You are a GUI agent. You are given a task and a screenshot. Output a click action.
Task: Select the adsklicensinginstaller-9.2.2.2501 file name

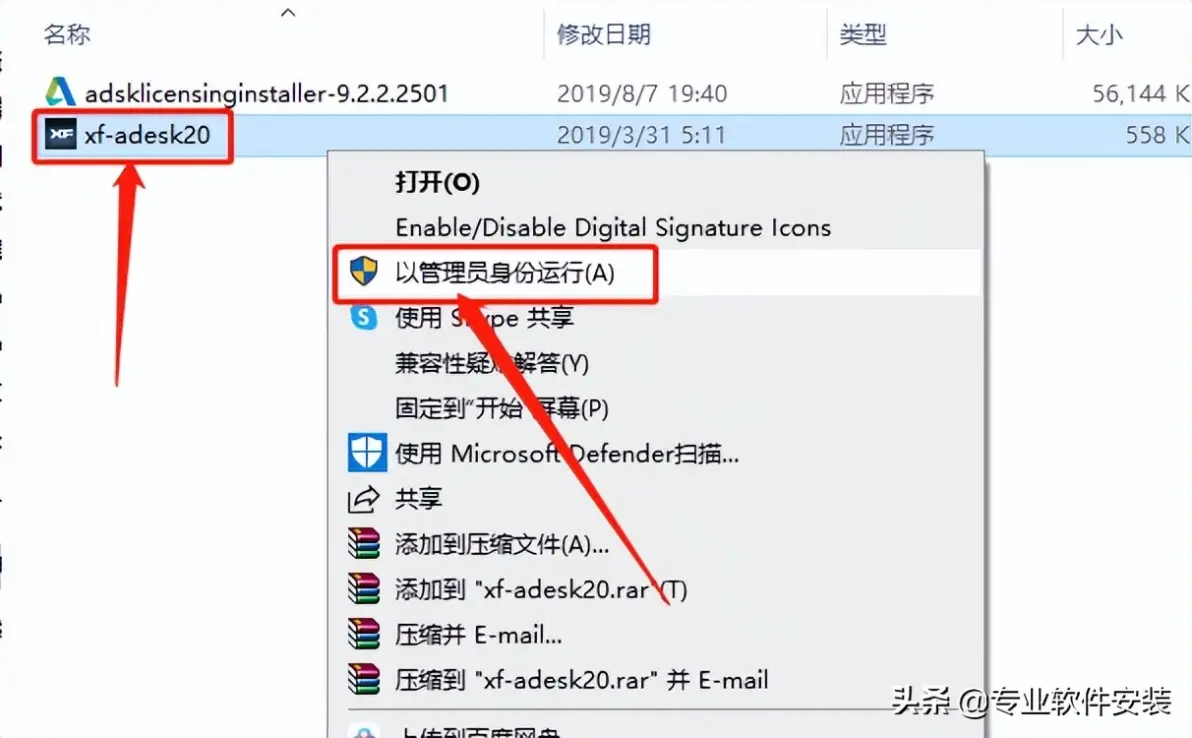point(266,93)
